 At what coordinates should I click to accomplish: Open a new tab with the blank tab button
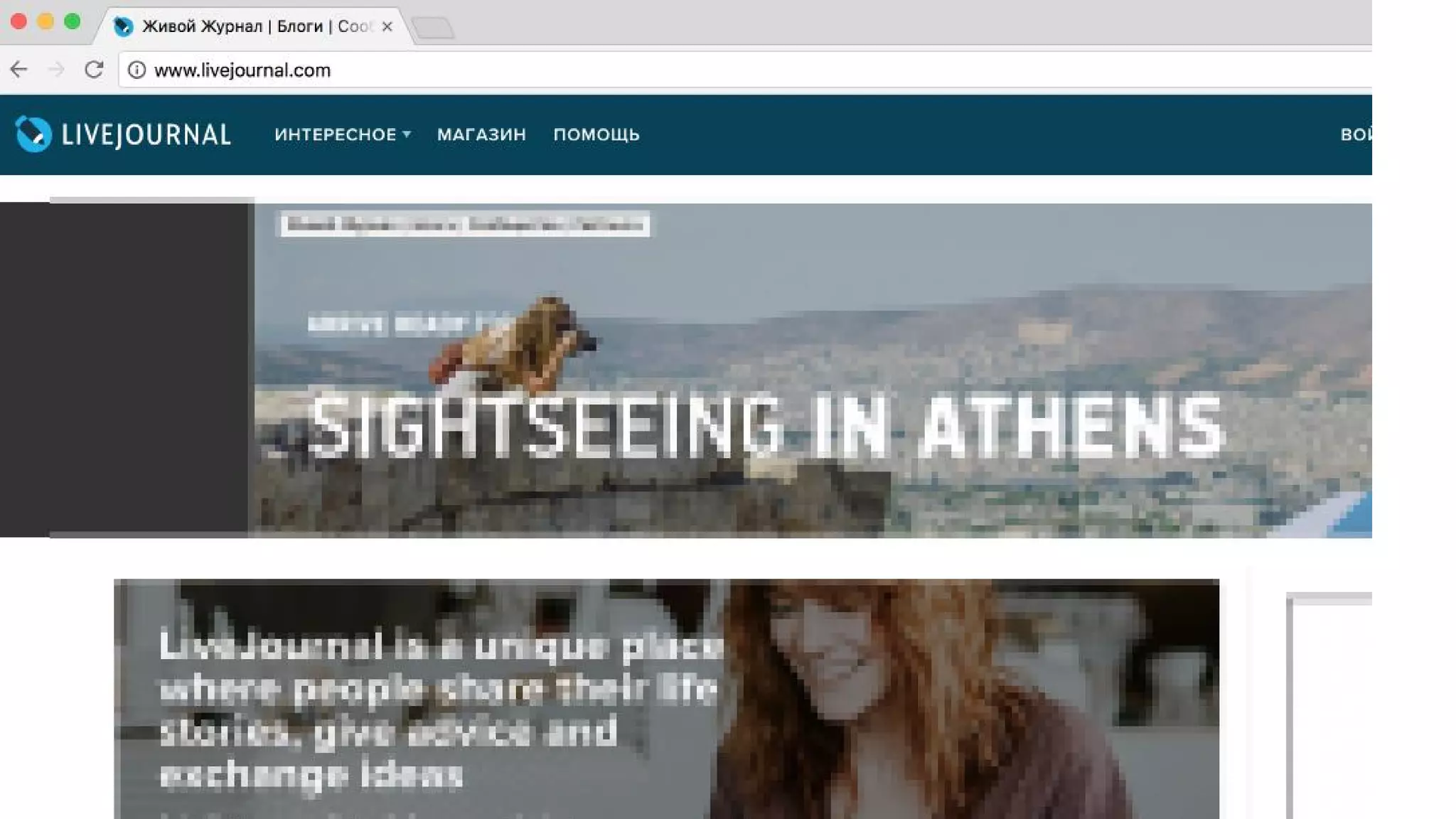[433, 28]
